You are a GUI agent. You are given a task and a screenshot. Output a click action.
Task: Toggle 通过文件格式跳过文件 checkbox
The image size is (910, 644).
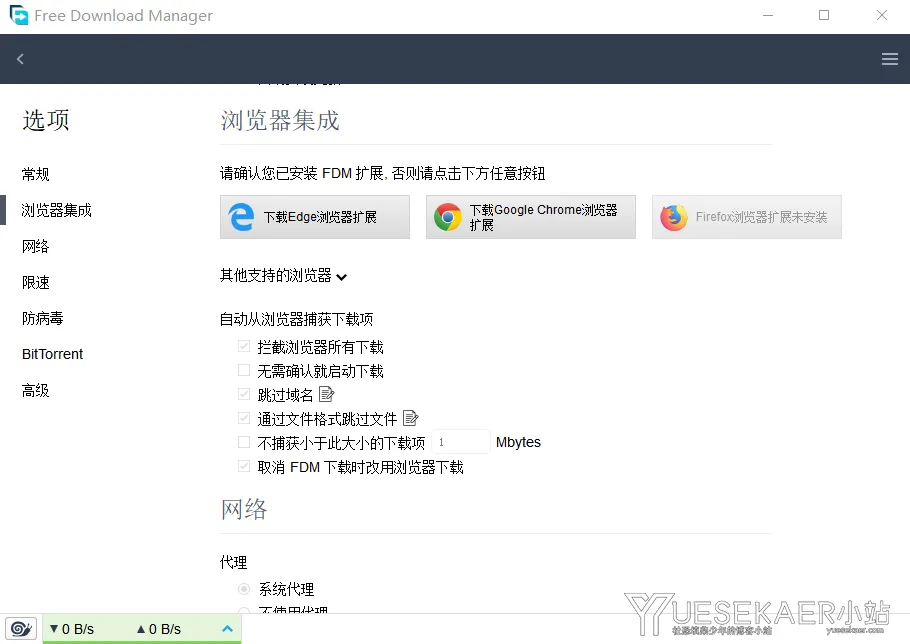[244, 418]
